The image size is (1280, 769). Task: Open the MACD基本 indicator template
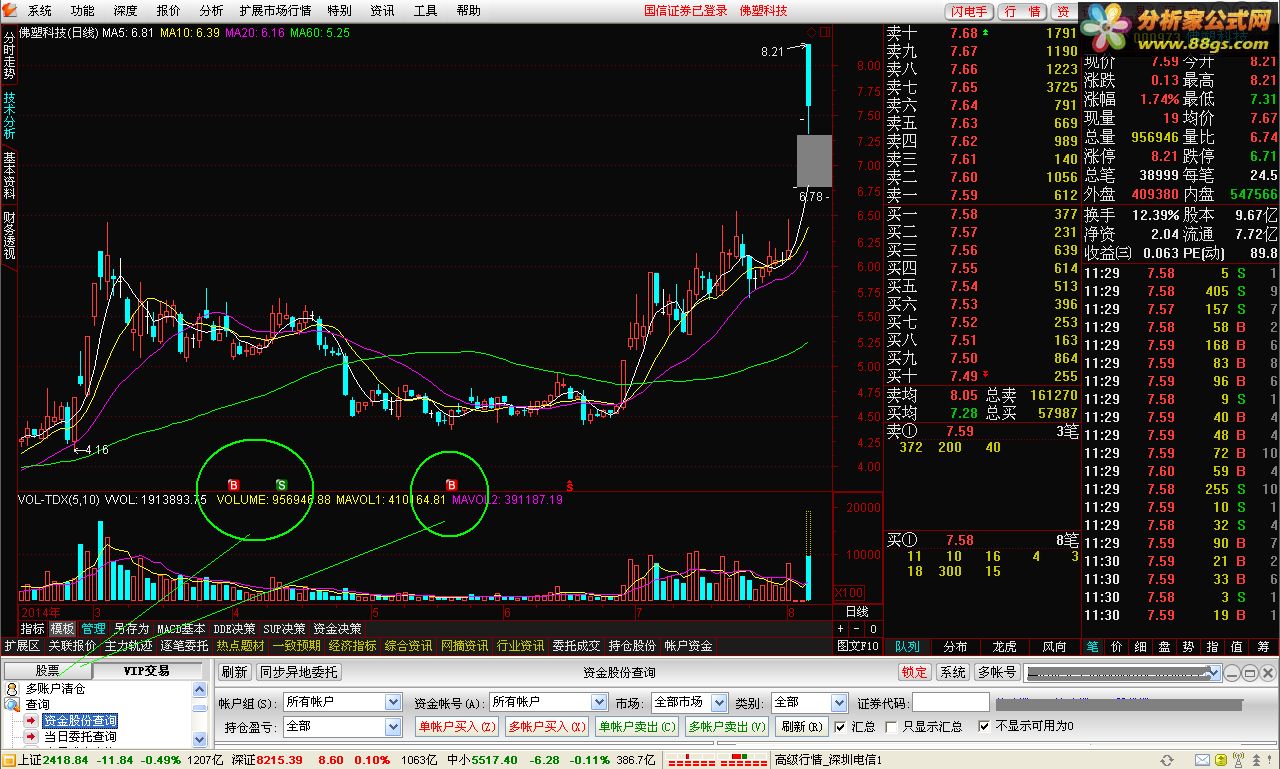[x=181, y=629]
